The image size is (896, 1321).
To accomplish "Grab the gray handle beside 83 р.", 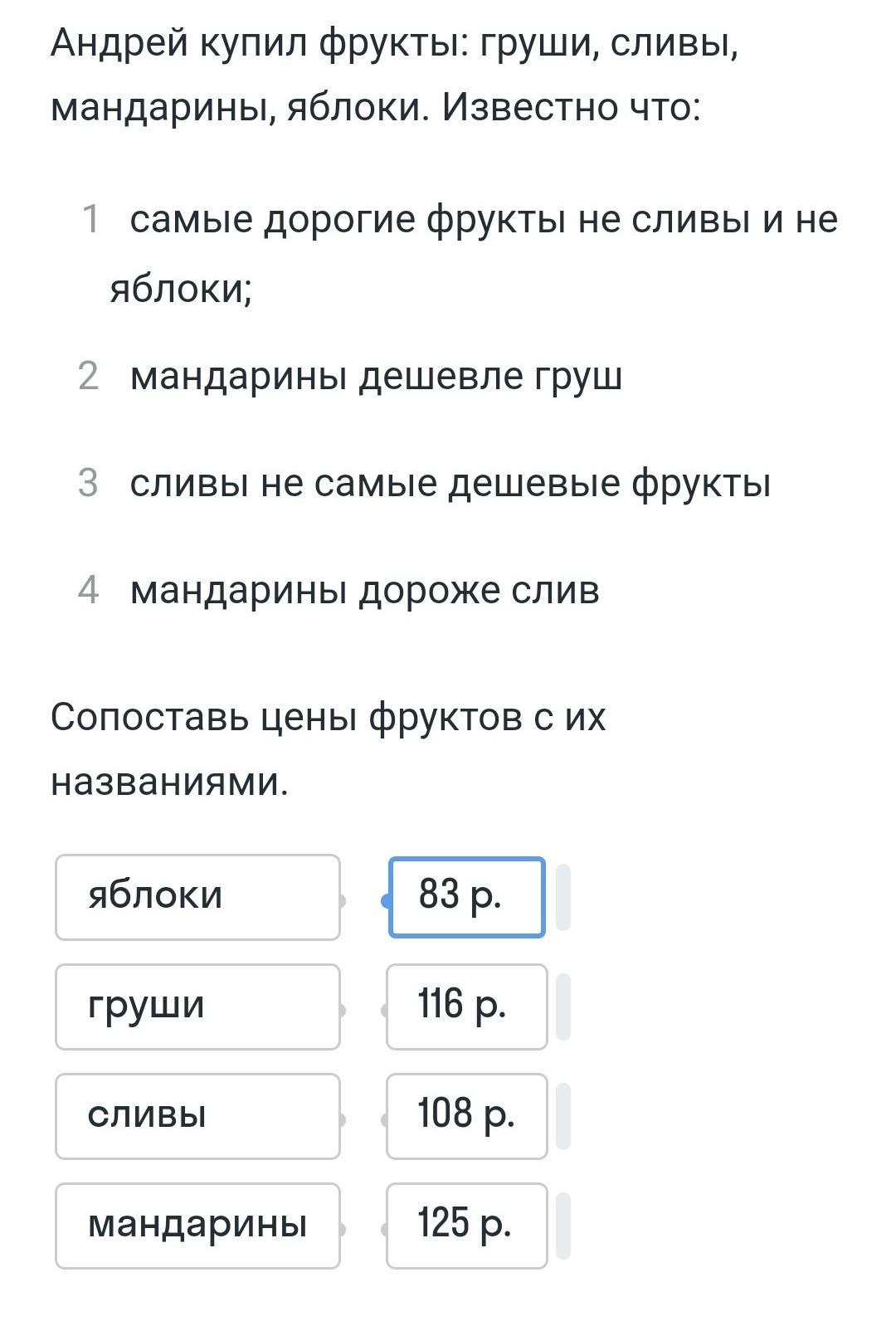I will 563,897.
